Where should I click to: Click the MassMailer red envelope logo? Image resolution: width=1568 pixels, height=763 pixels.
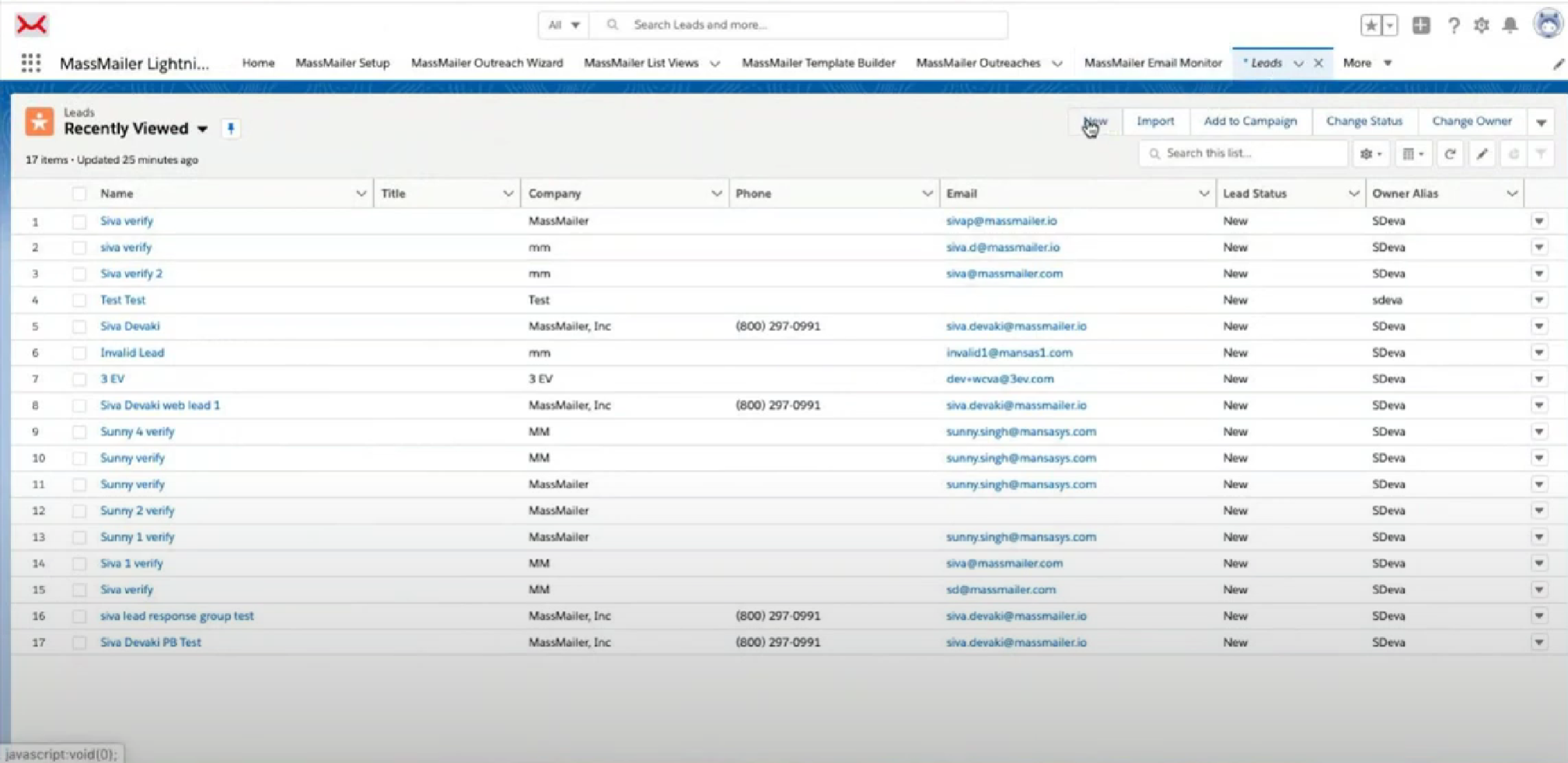(31, 25)
